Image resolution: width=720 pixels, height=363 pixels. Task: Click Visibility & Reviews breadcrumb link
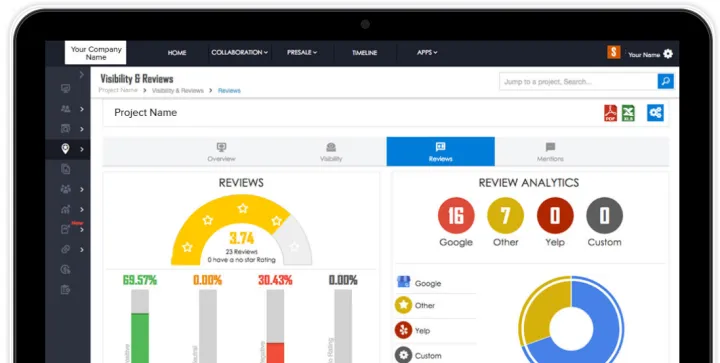pos(178,90)
